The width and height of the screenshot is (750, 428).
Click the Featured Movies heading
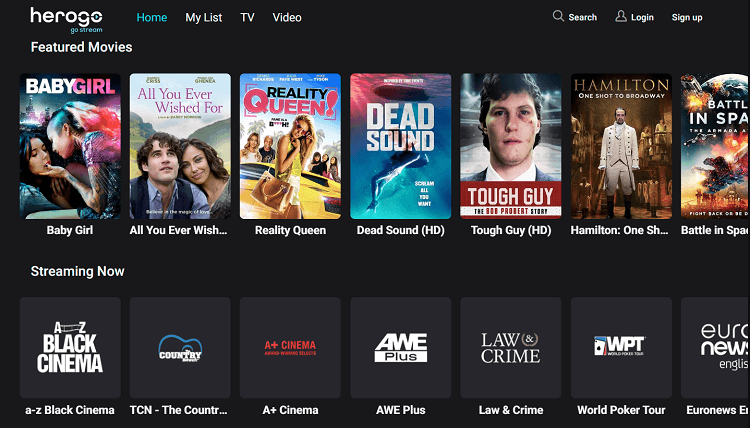(x=81, y=47)
